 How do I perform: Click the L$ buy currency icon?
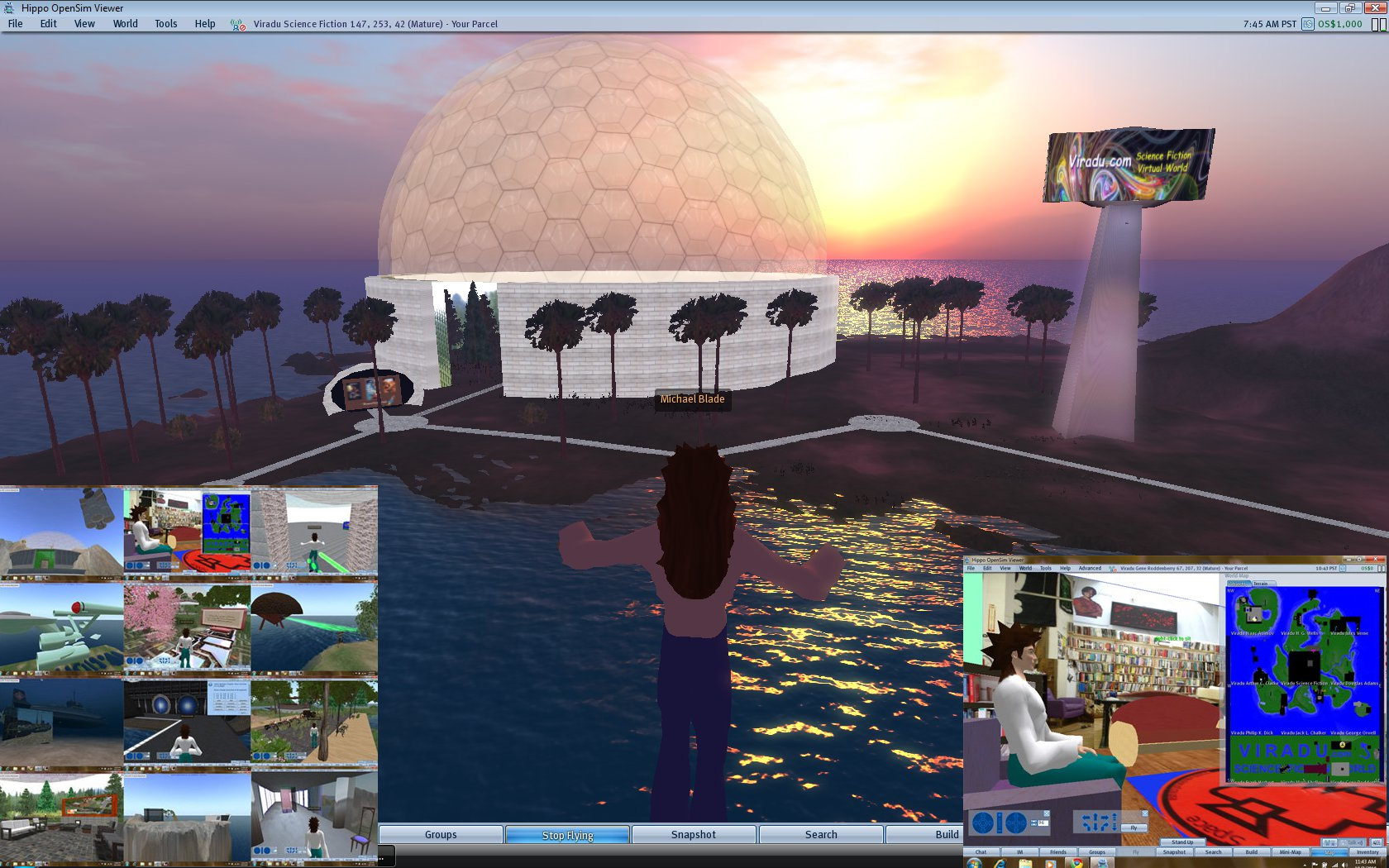pyautogui.click(x=1308, y=24)
